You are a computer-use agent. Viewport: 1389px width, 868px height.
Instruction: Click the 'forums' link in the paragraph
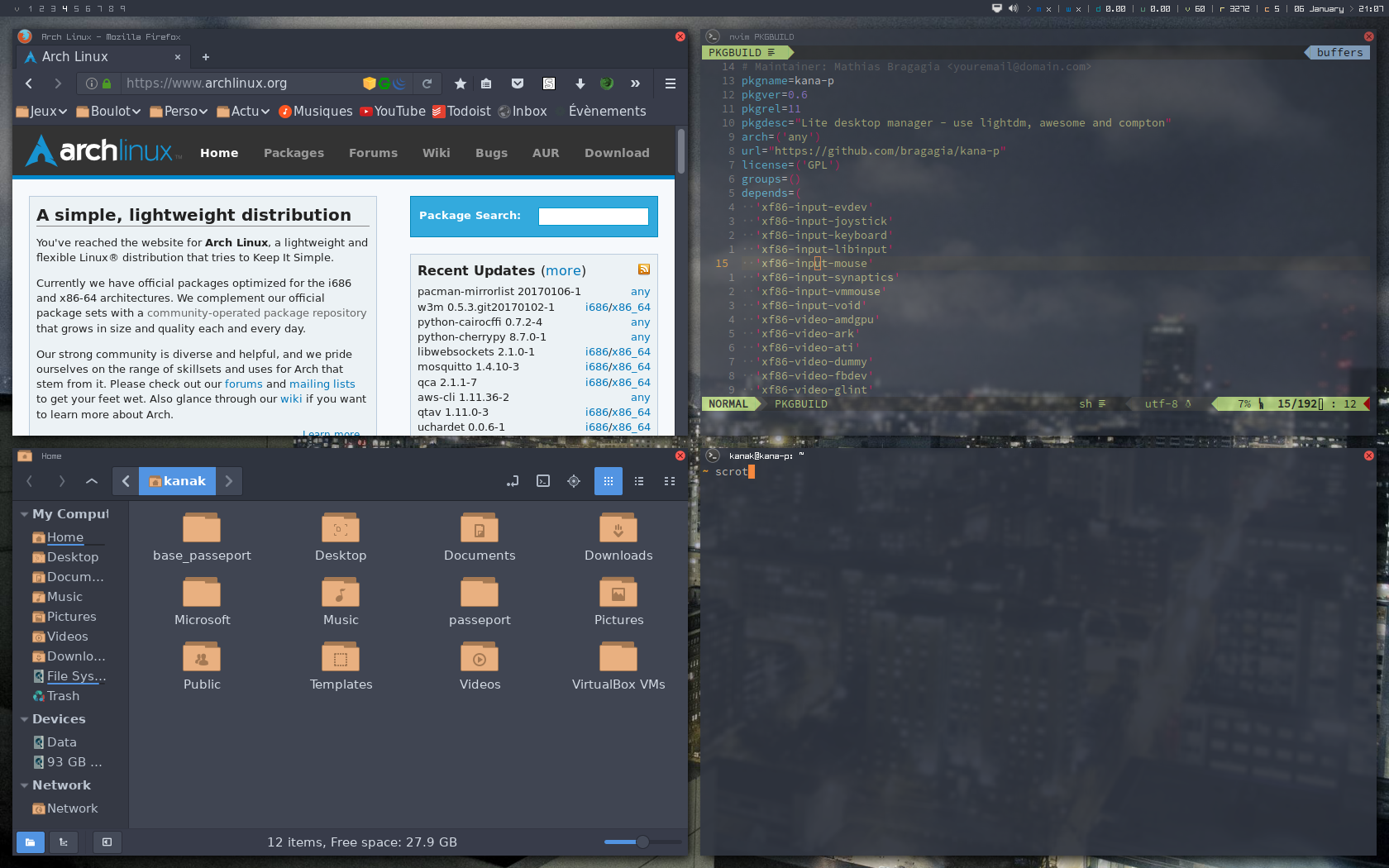coord(243,384)
